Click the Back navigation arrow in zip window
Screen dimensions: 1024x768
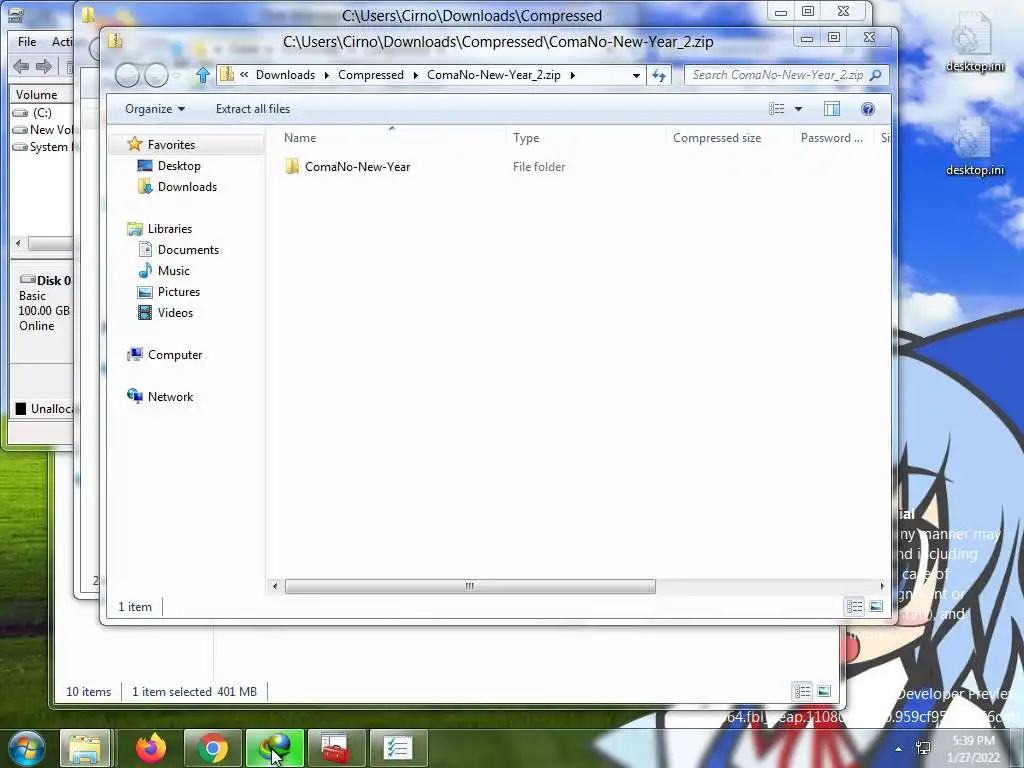[127, 76]
